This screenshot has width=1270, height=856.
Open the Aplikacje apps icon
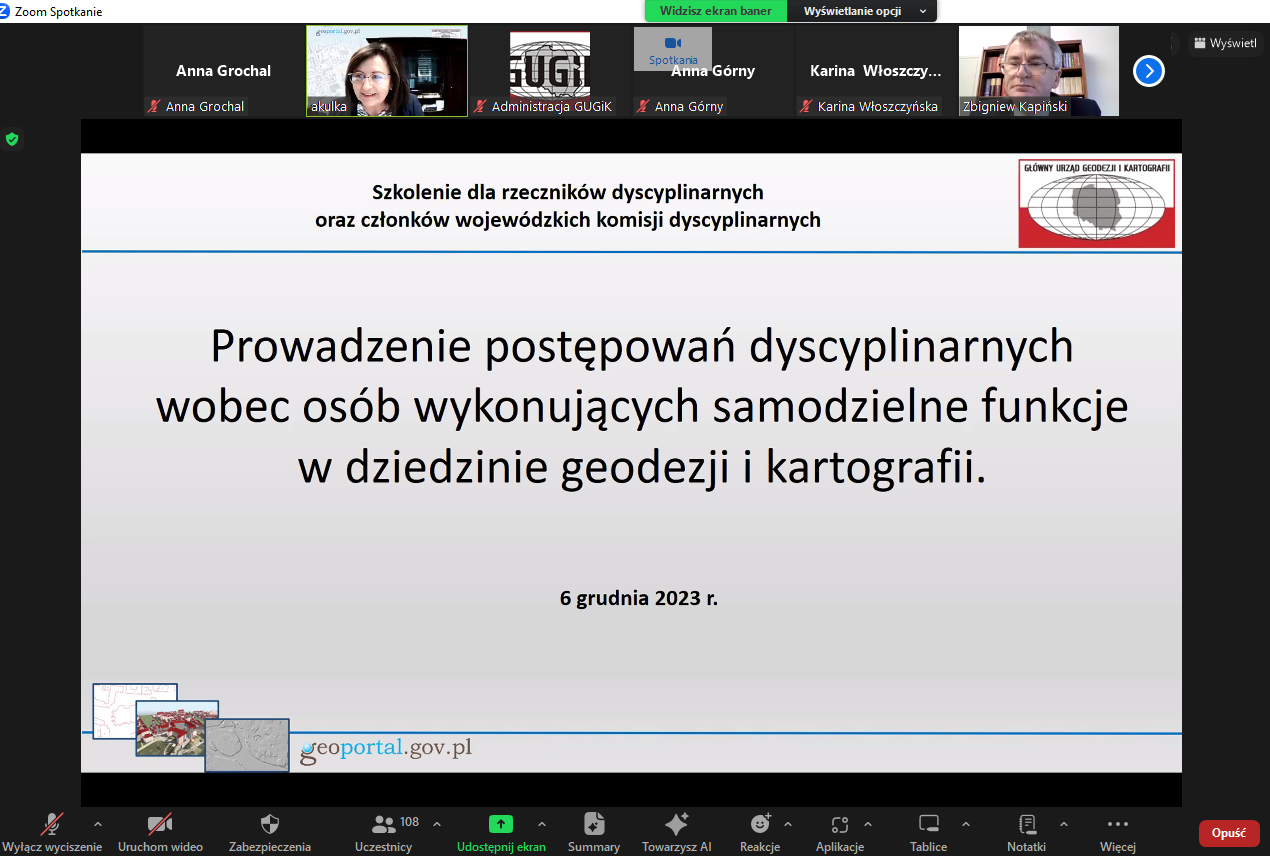(839, 825)
